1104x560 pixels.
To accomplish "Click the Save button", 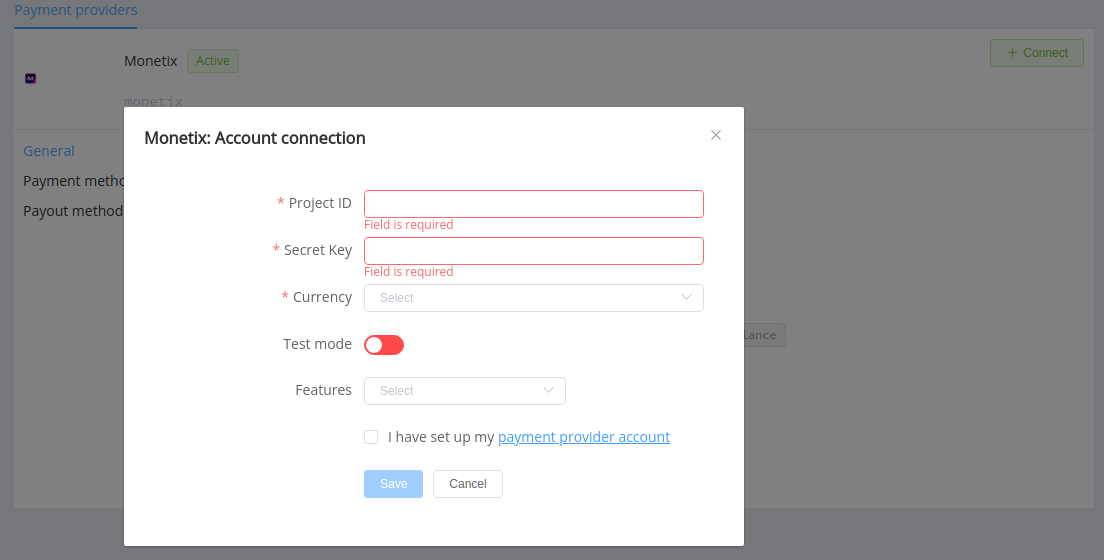I will [x=394, y=484].
